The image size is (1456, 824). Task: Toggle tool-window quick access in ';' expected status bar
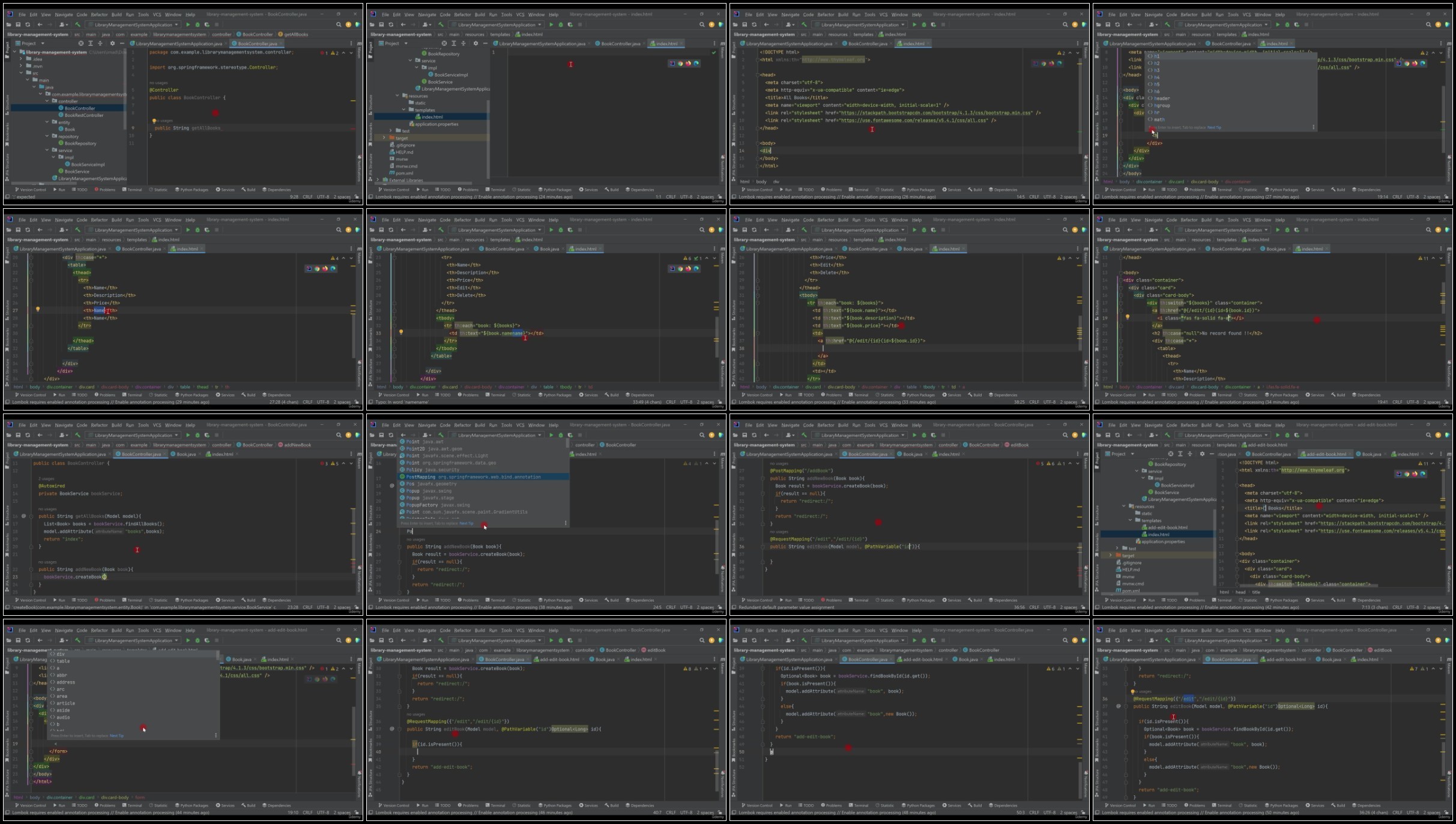click(x=8, y=197)
